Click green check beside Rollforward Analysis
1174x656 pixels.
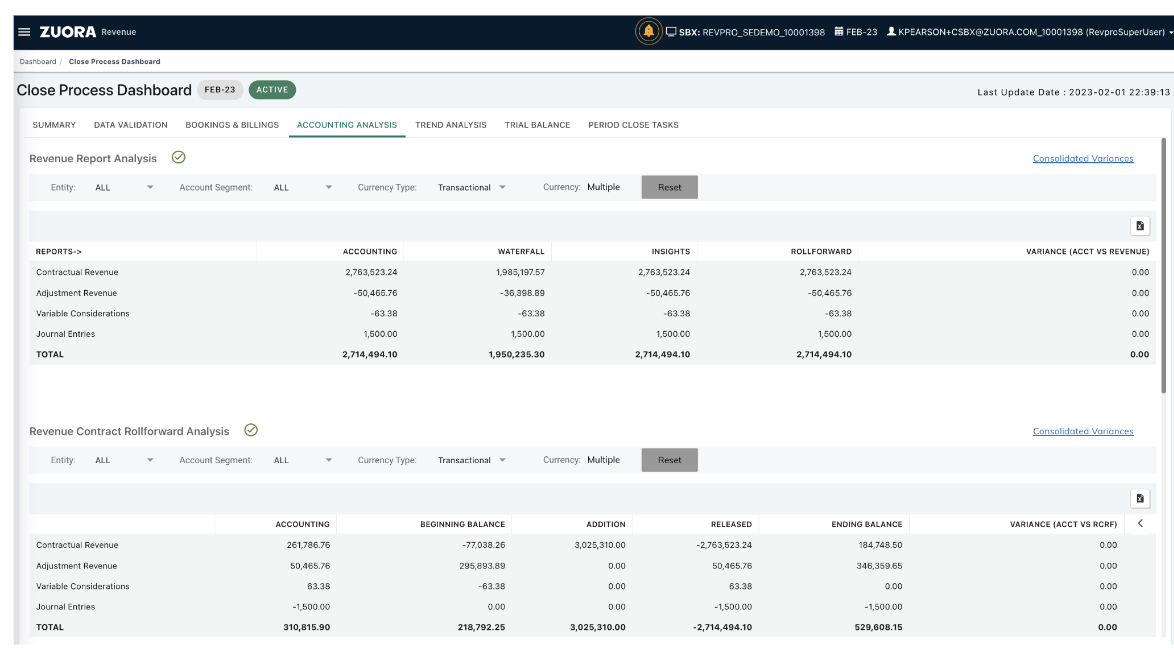click(250, 430)
